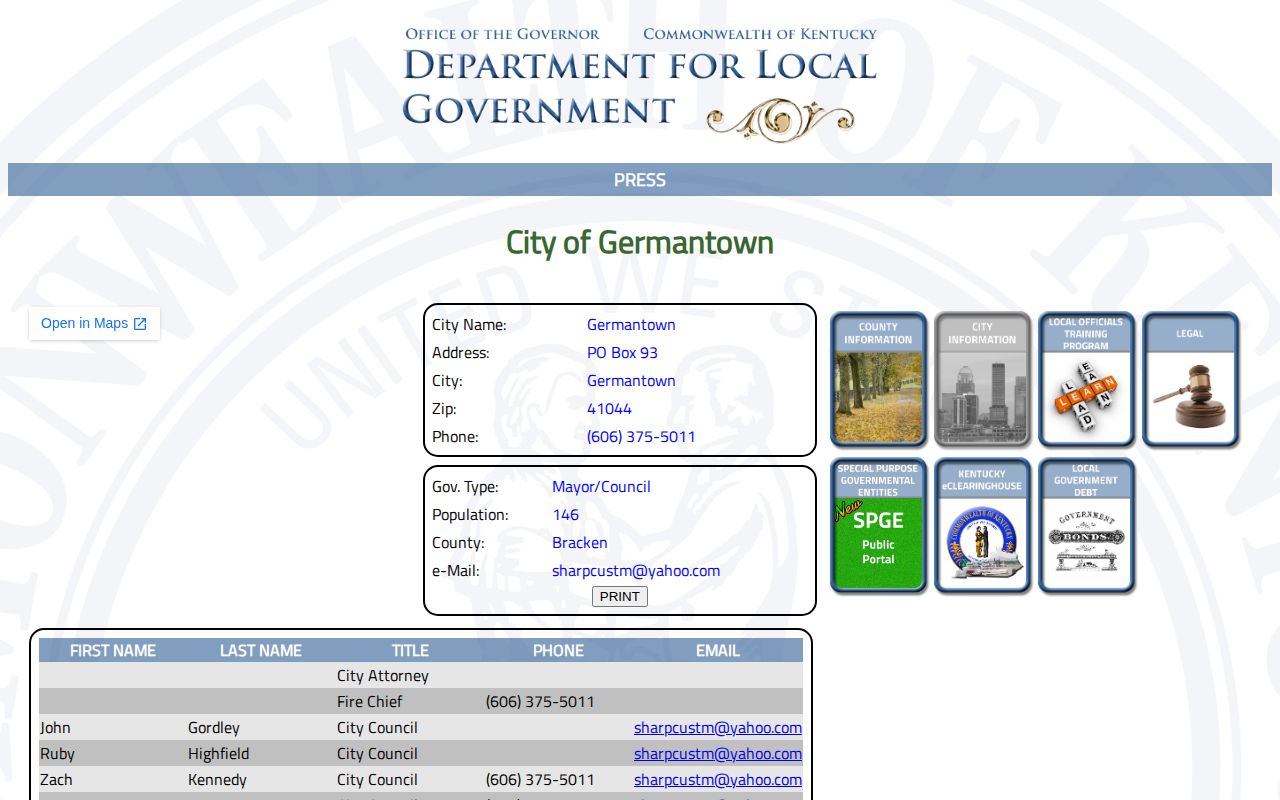Viewport: 1280px width, 800px height.
Task: Click the City Attorney title row
Action: (x=421, y=676)
